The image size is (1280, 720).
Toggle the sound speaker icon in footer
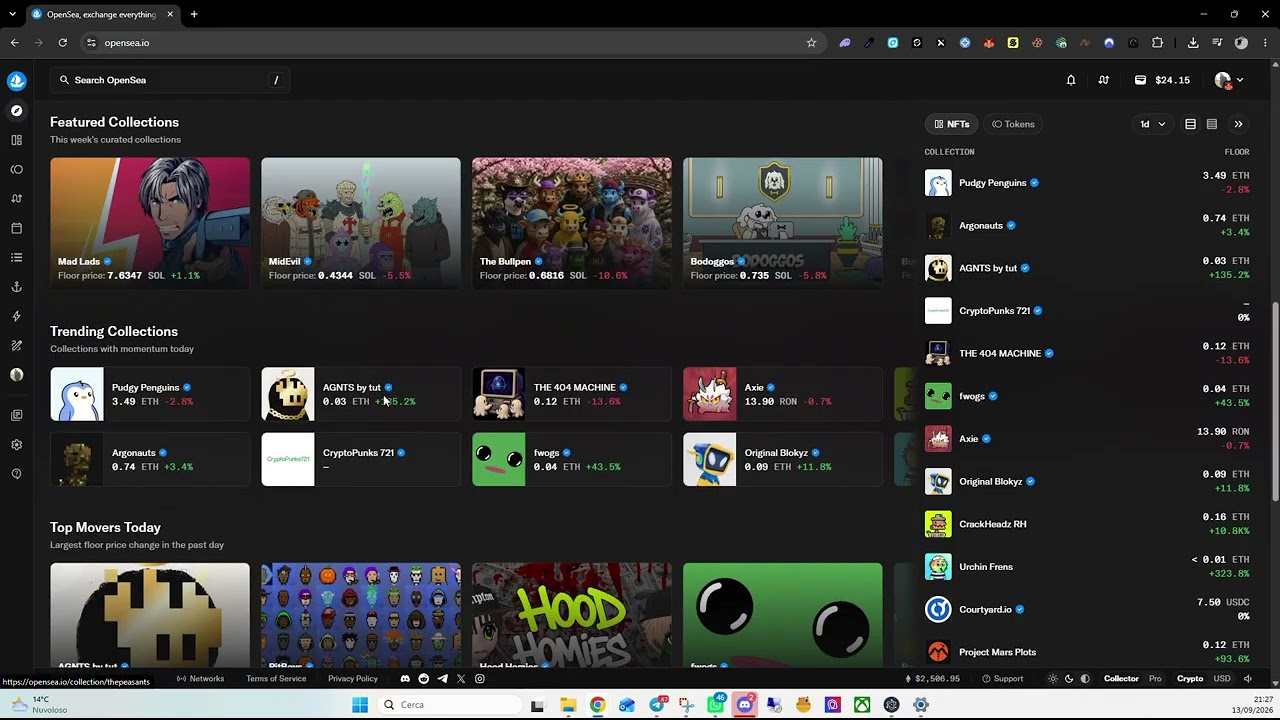(1247, 679)
